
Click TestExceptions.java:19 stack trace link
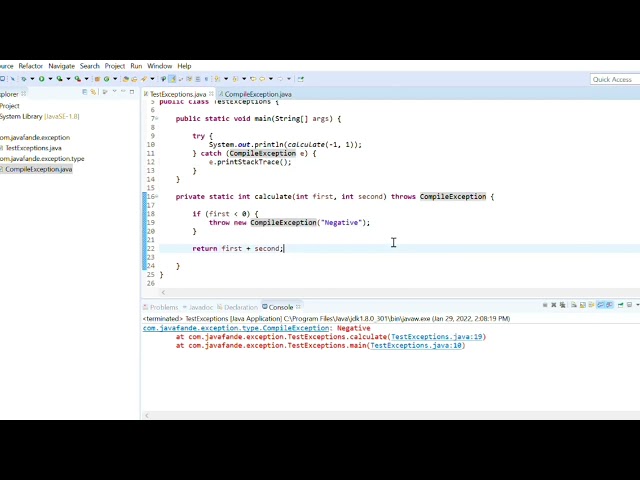click(x=437, y=337)
